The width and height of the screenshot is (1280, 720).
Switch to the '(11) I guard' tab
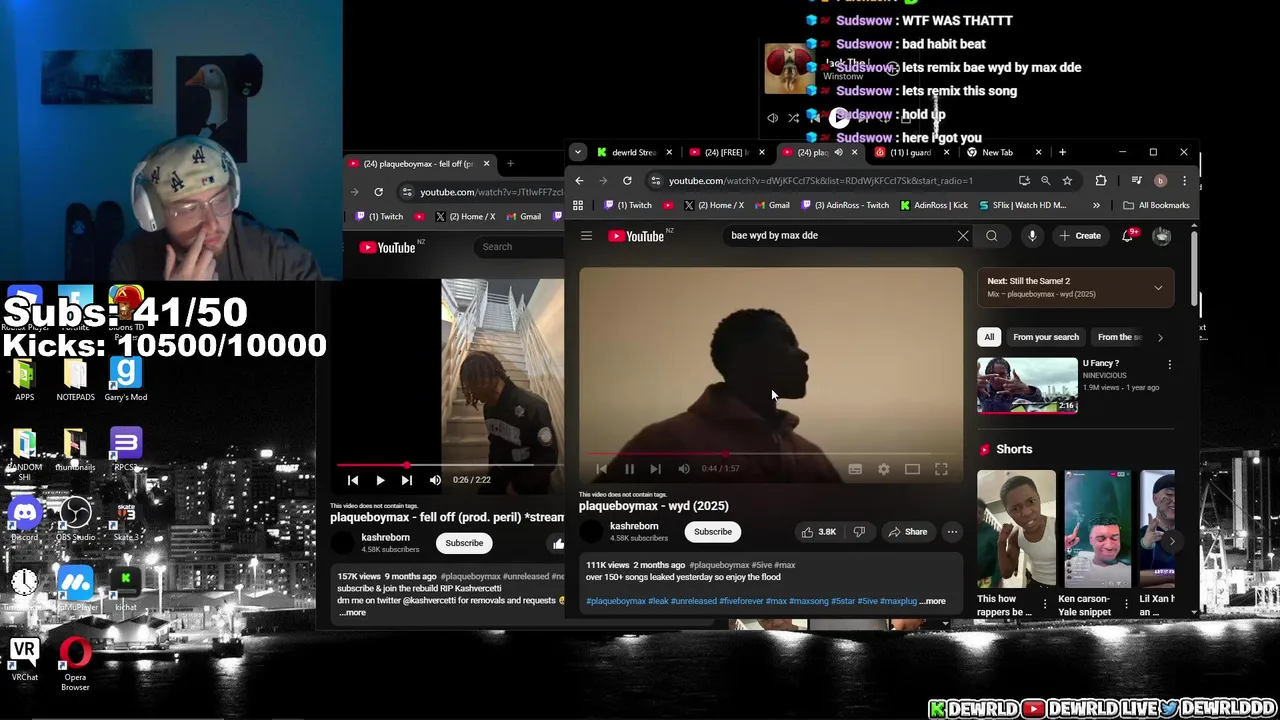tap(909, 153)
